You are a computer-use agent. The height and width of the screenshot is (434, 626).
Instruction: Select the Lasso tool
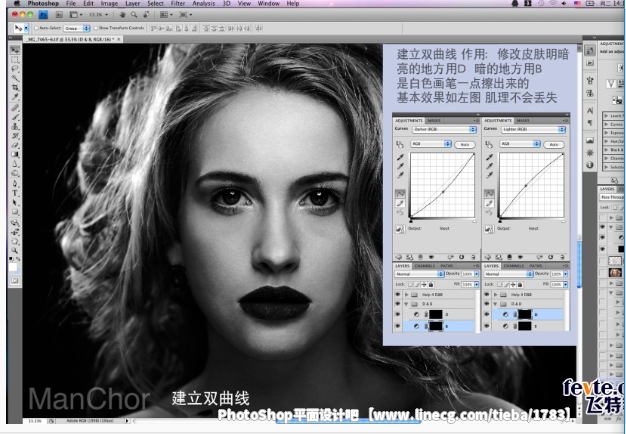15,69
